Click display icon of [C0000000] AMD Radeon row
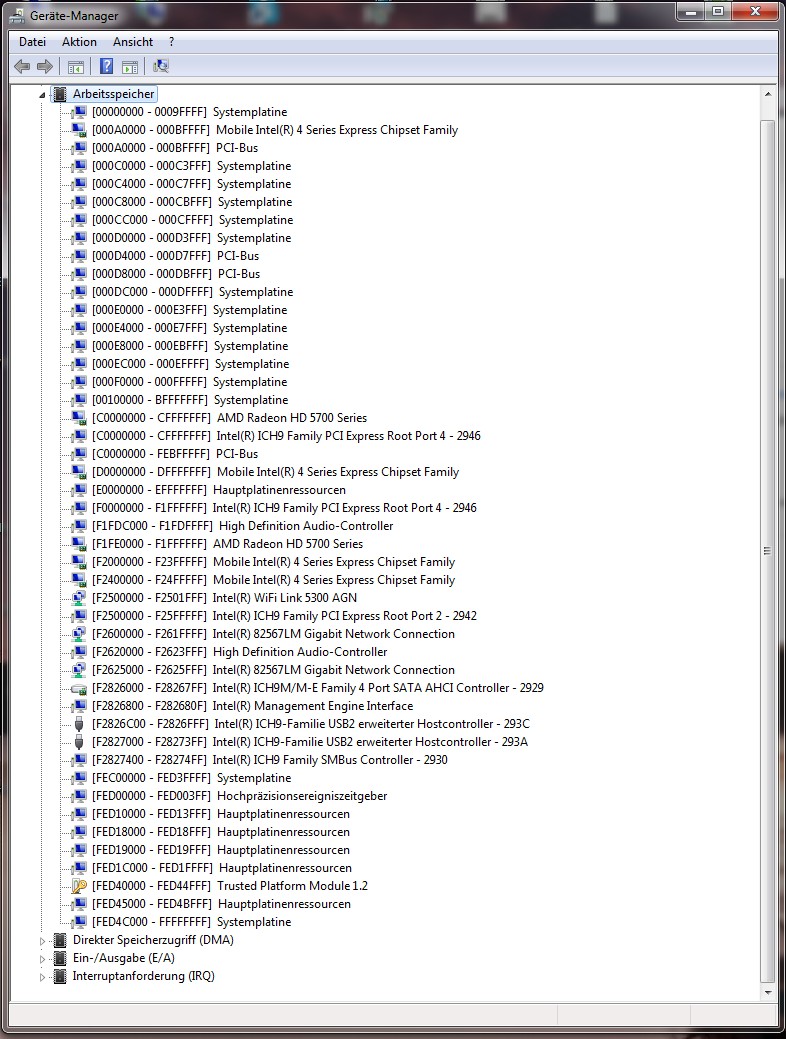 point(79,417)
